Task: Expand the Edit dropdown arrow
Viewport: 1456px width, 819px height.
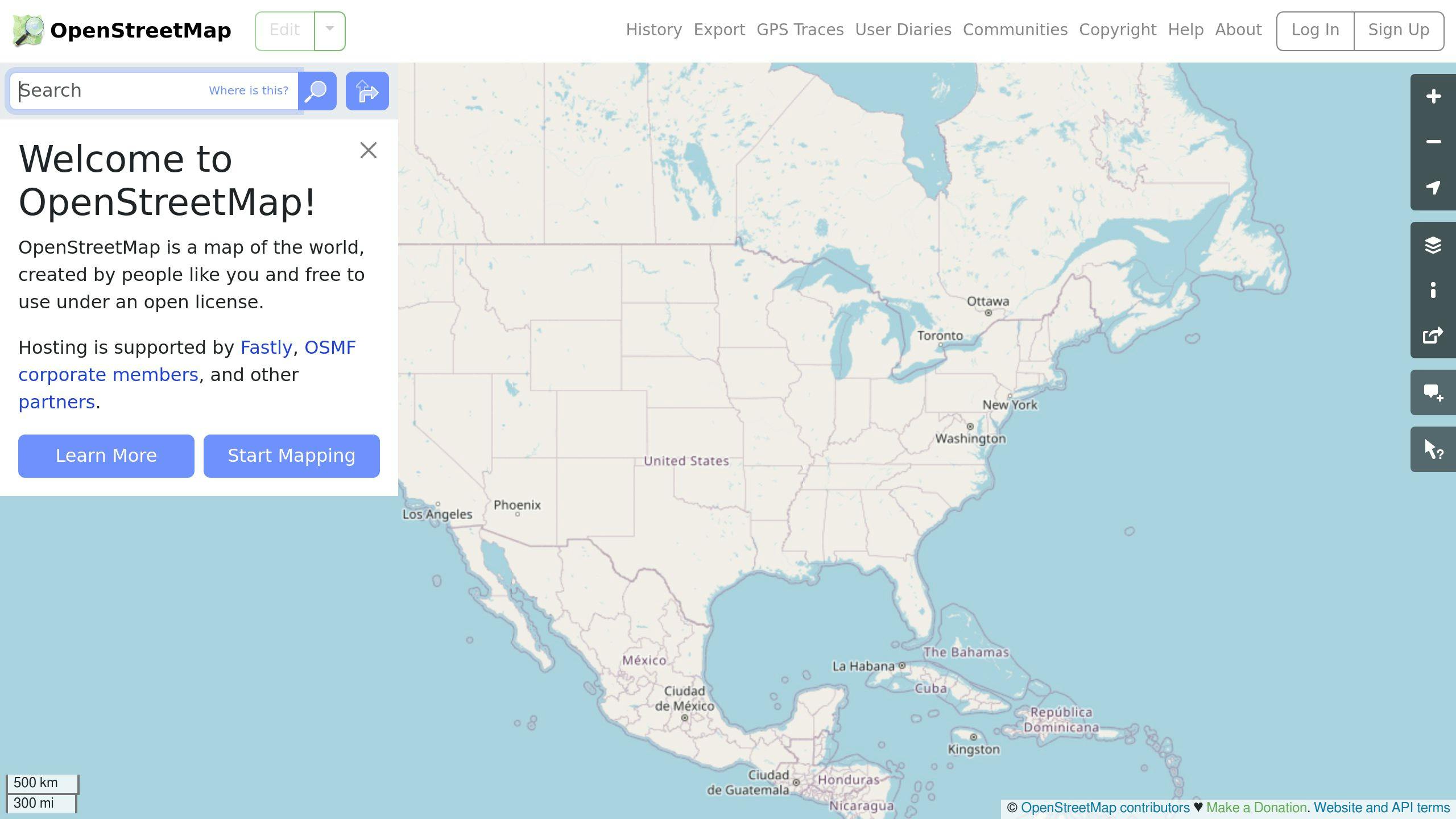Action: pyautogui.click(x=329, y=30)
